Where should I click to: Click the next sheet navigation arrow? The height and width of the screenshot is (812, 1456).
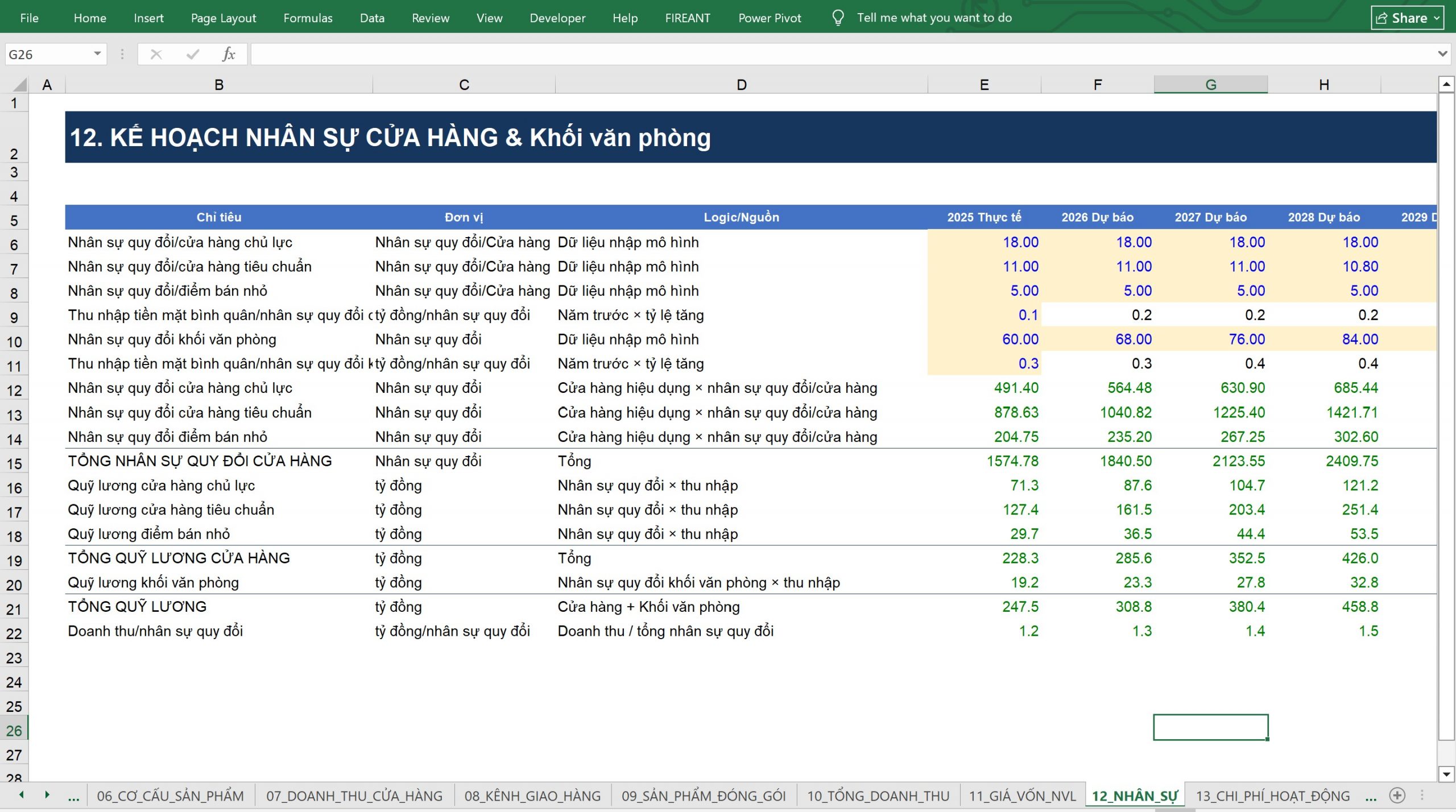tap(47, 795)
